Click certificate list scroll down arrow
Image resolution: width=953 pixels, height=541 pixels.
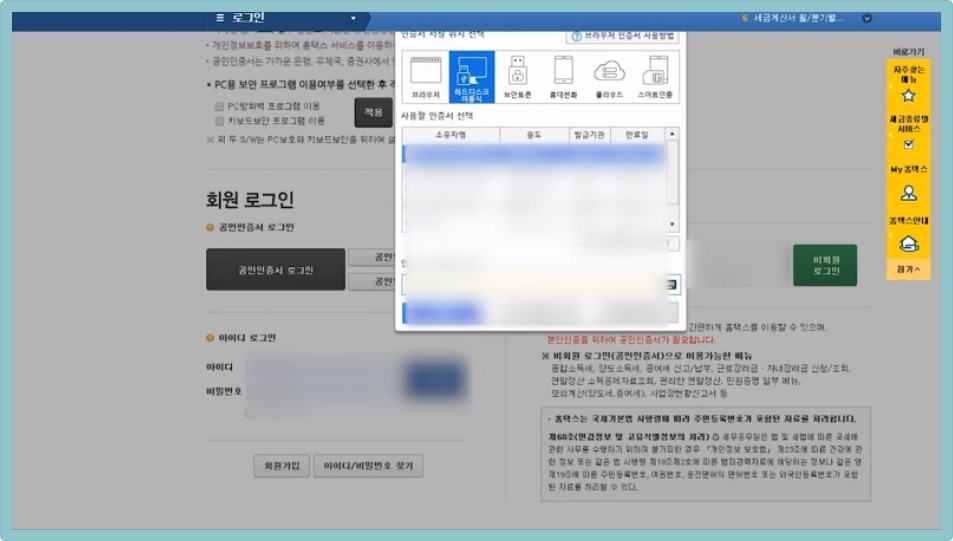tap(672, 224)
